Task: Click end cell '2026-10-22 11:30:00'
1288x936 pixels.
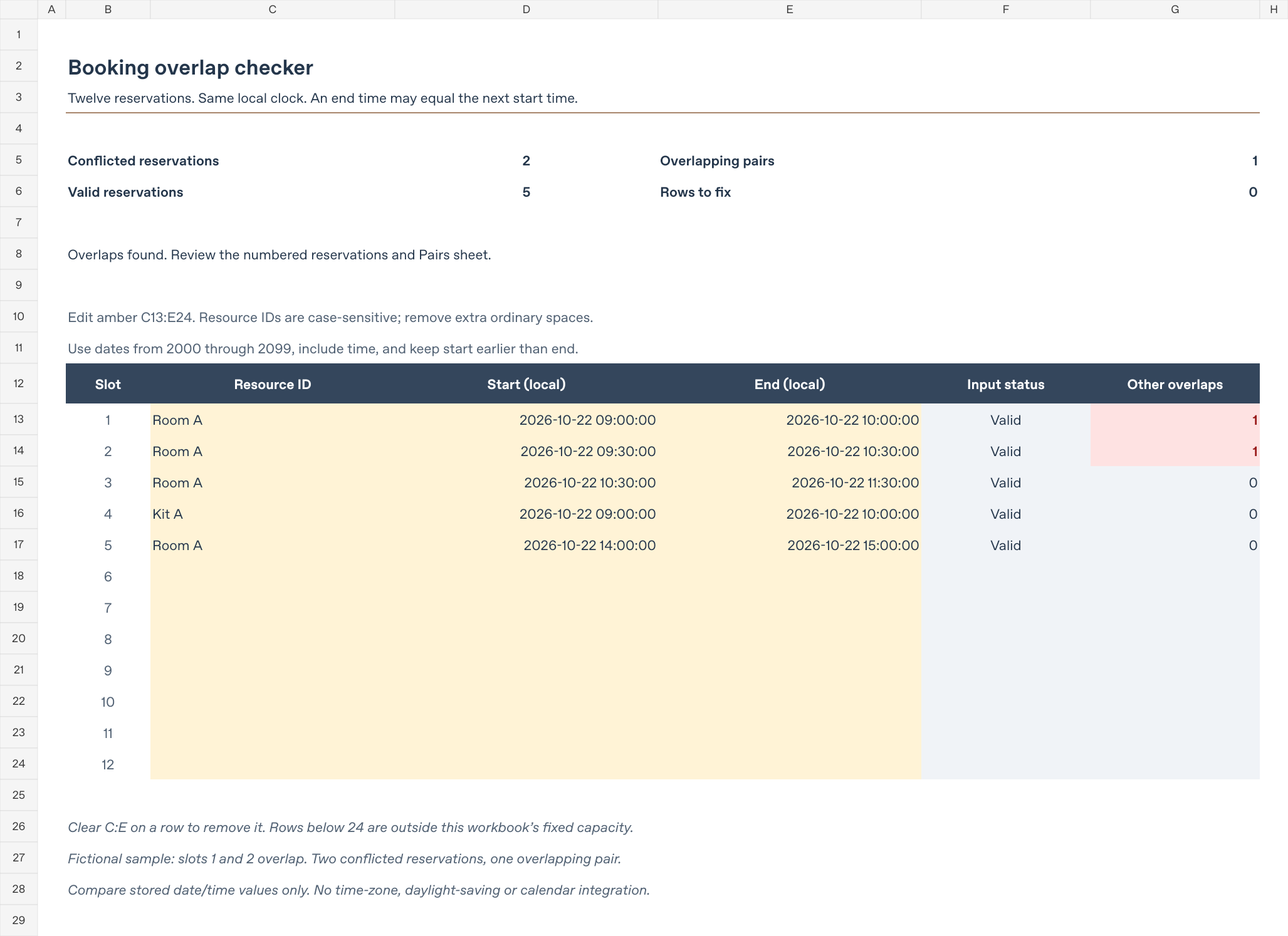Action: click(790, 482)
